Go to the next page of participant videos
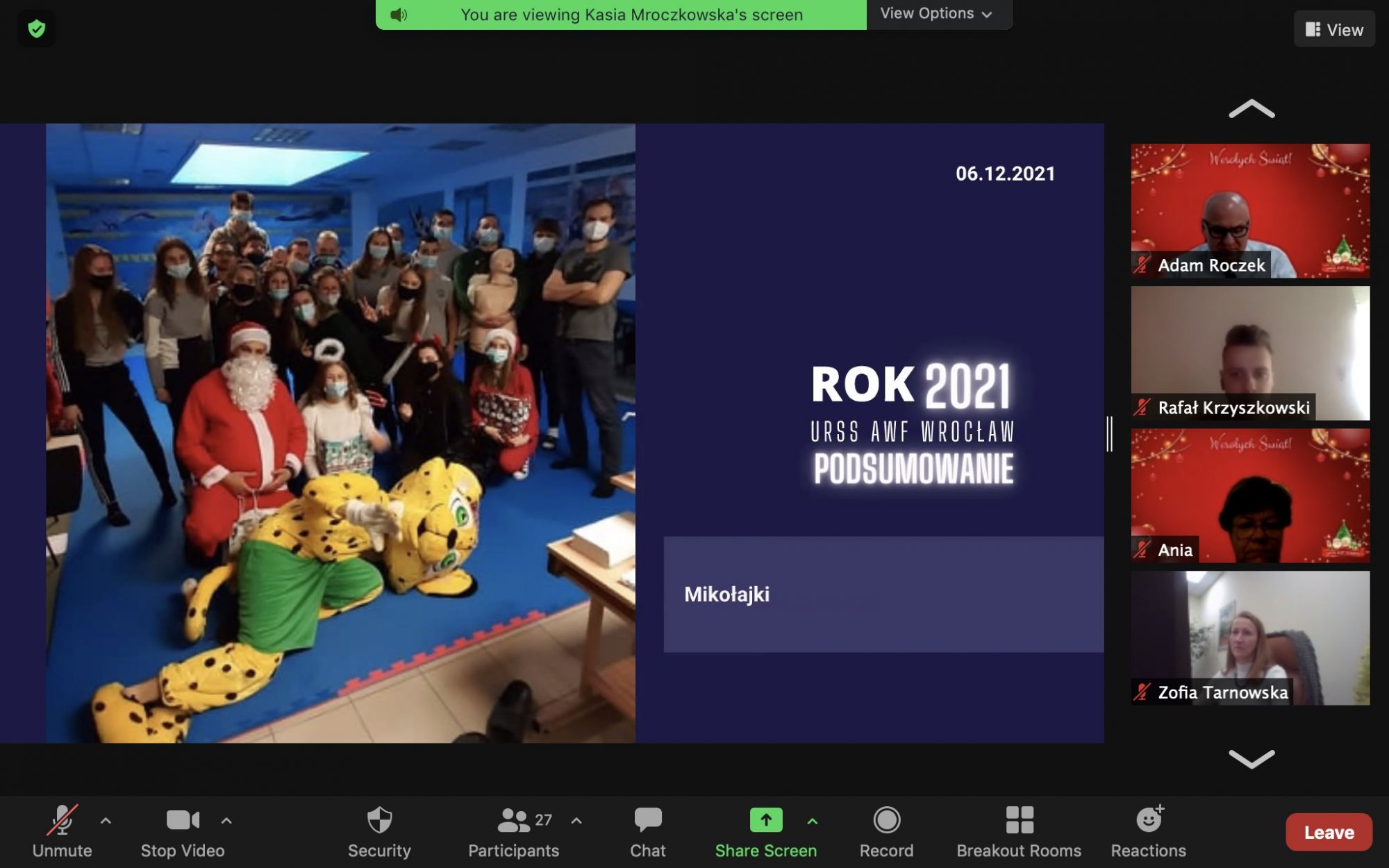 (x=1251, y=759)
